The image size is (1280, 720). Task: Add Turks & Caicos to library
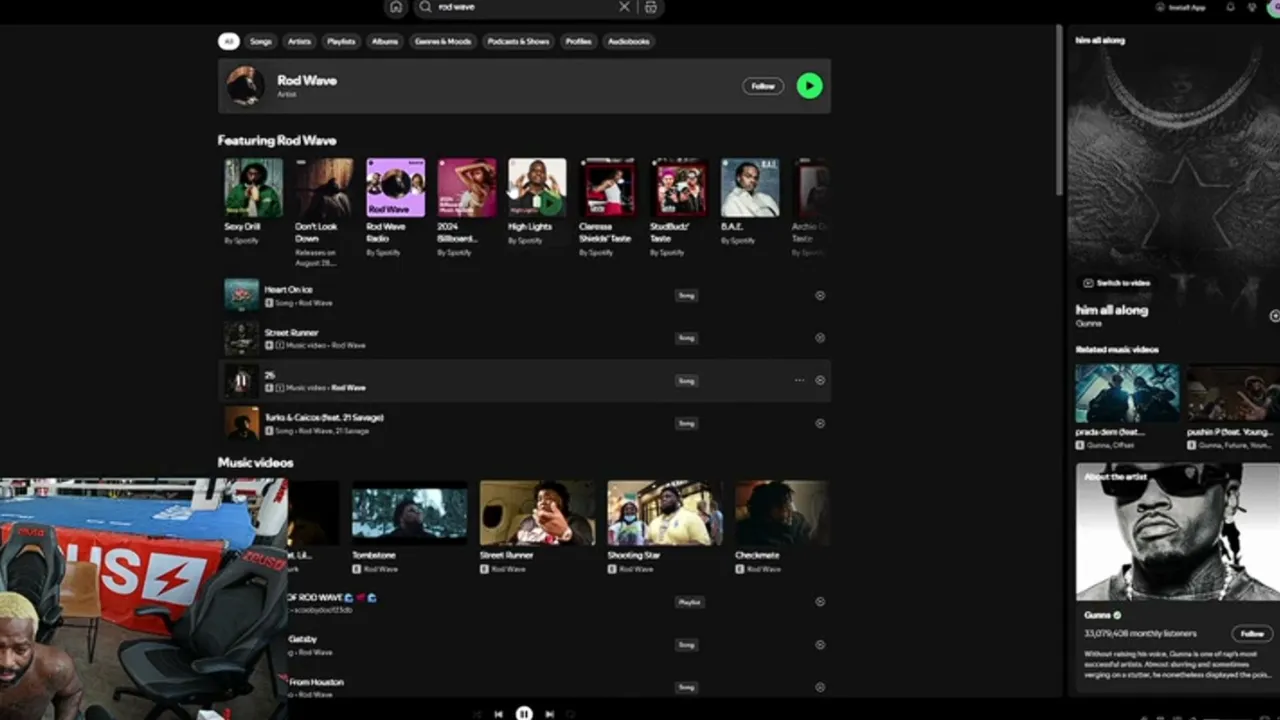tap(820, 423)
